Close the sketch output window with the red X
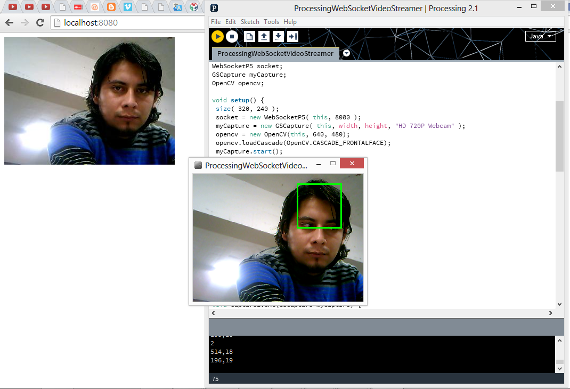This screenshot has width=570, height=389. [352, 163]
